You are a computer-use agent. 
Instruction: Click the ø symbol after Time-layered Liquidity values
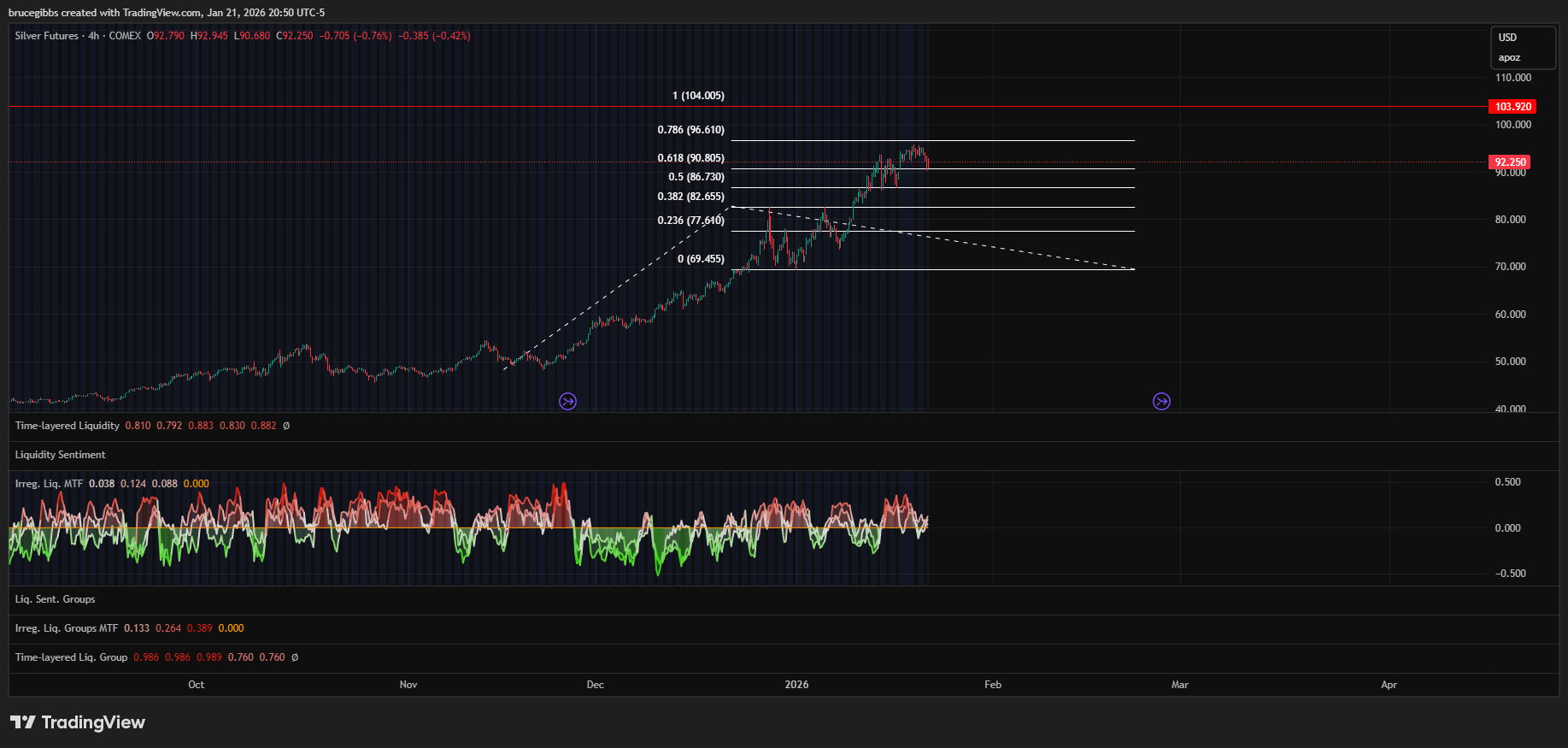click(x=286, y=426)
